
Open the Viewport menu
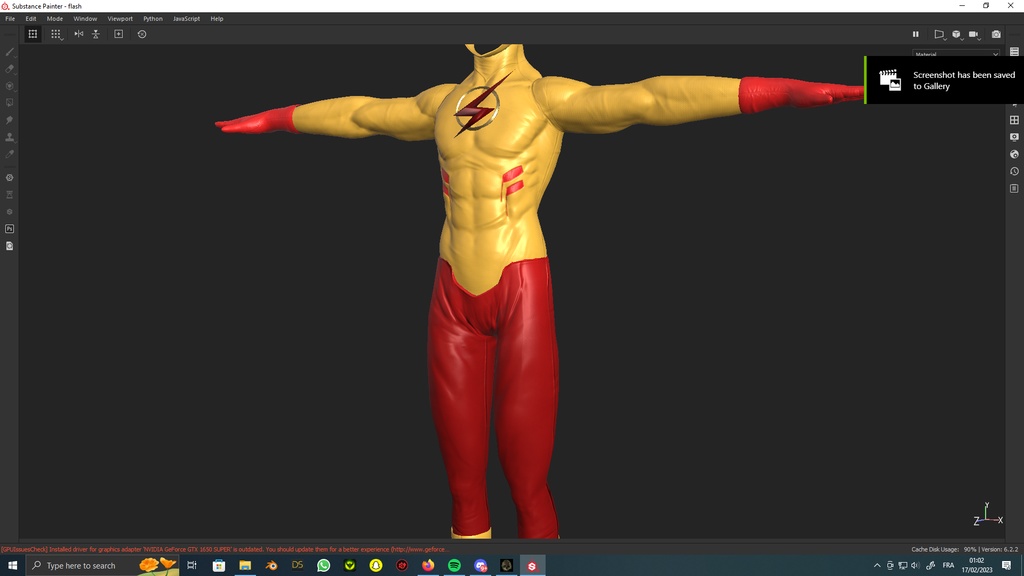coord(119,18)
